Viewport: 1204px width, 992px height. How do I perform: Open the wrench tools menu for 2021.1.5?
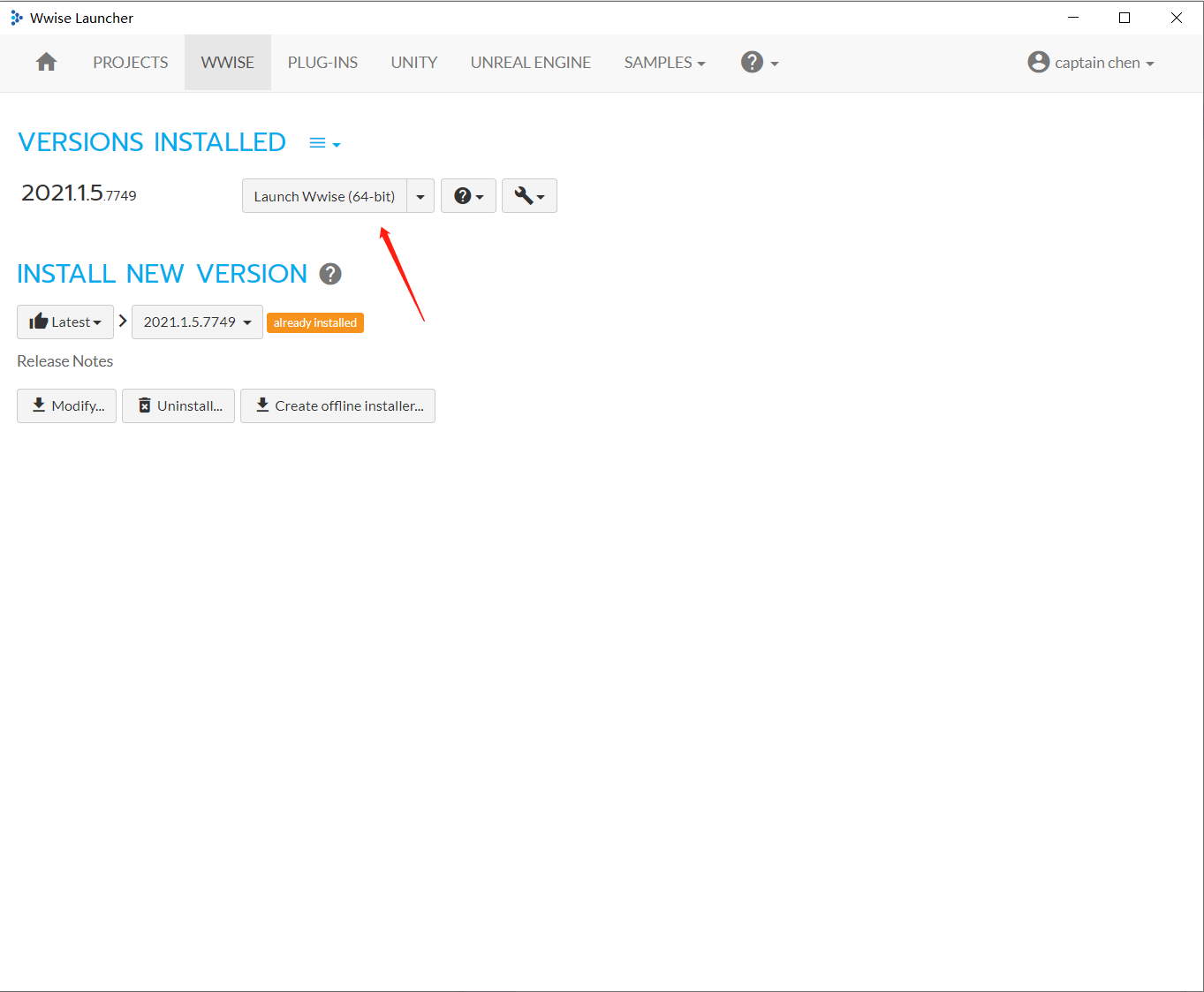tap(529, 196)
